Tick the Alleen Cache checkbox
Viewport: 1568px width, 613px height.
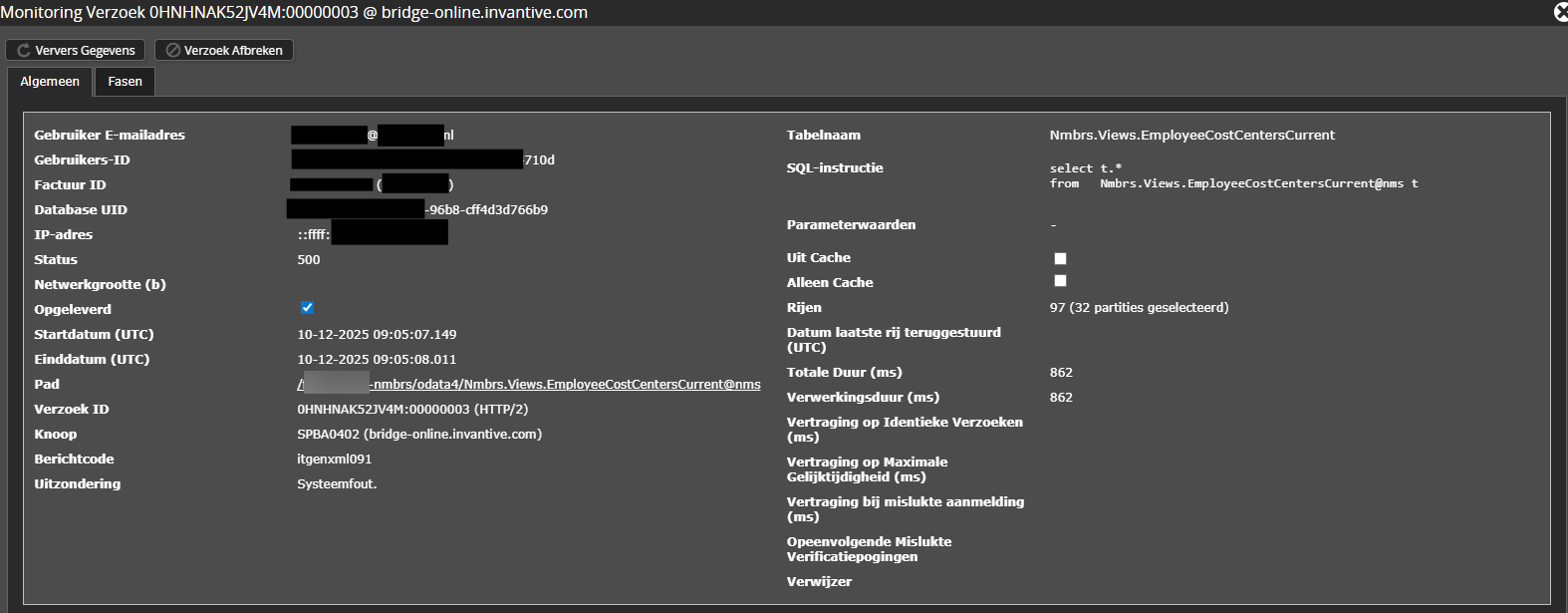[1060, 281]
